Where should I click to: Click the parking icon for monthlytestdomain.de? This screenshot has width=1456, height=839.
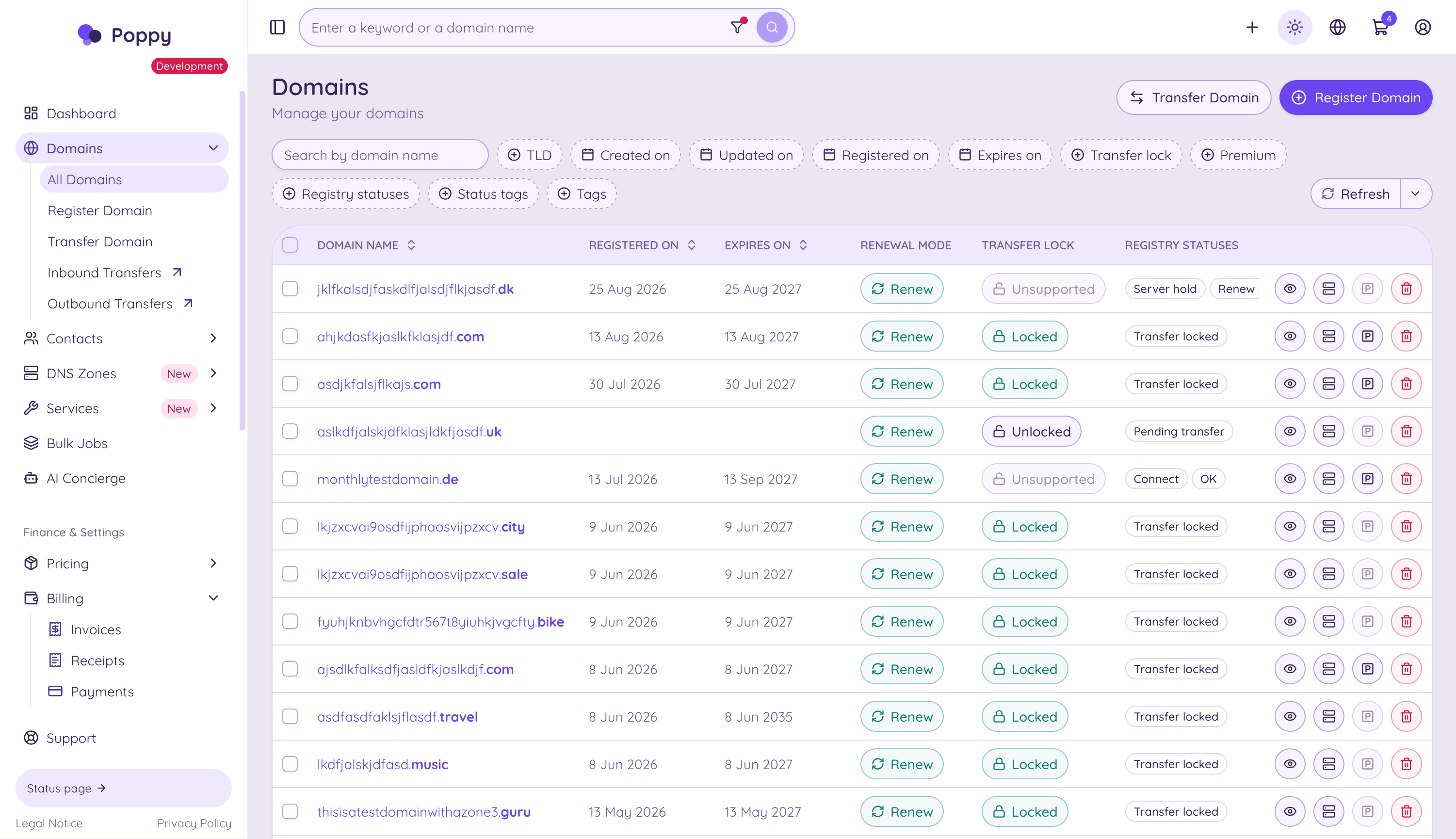click(x=1367, y=479)
